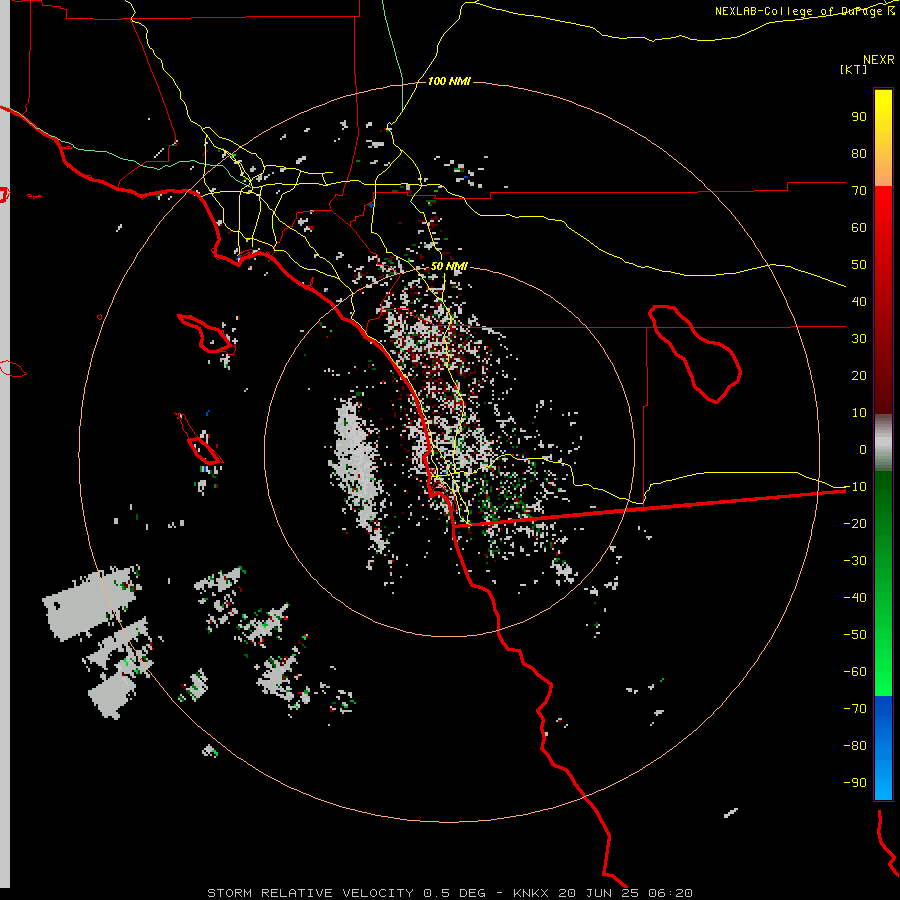This screenshot has width=900, height=900.
Task: Select the -30 value on velocity scale
Action: (x=855, y=561)
